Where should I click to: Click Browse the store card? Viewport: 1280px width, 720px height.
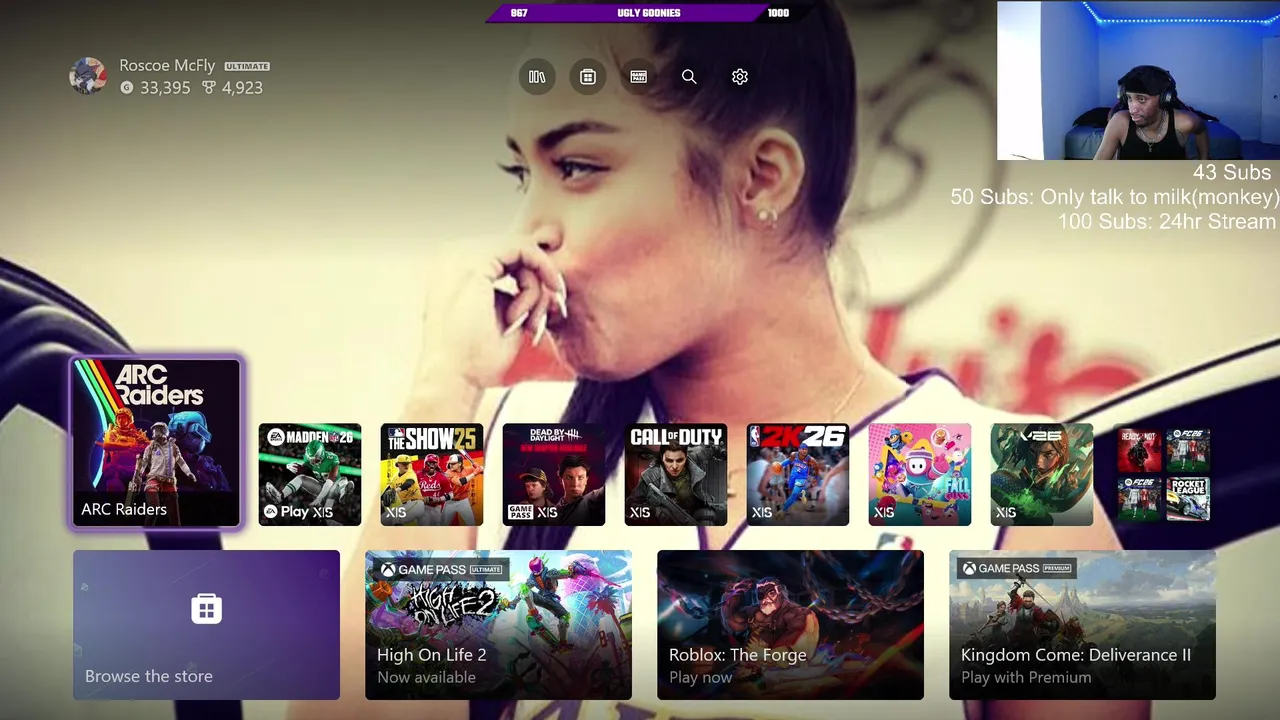coord(206,625)
